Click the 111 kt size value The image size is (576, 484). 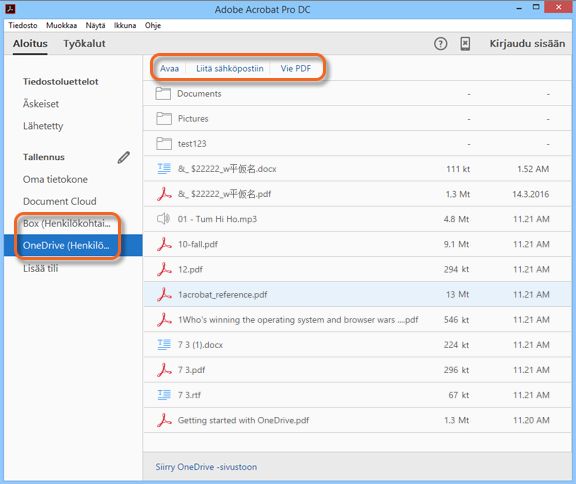458,169
